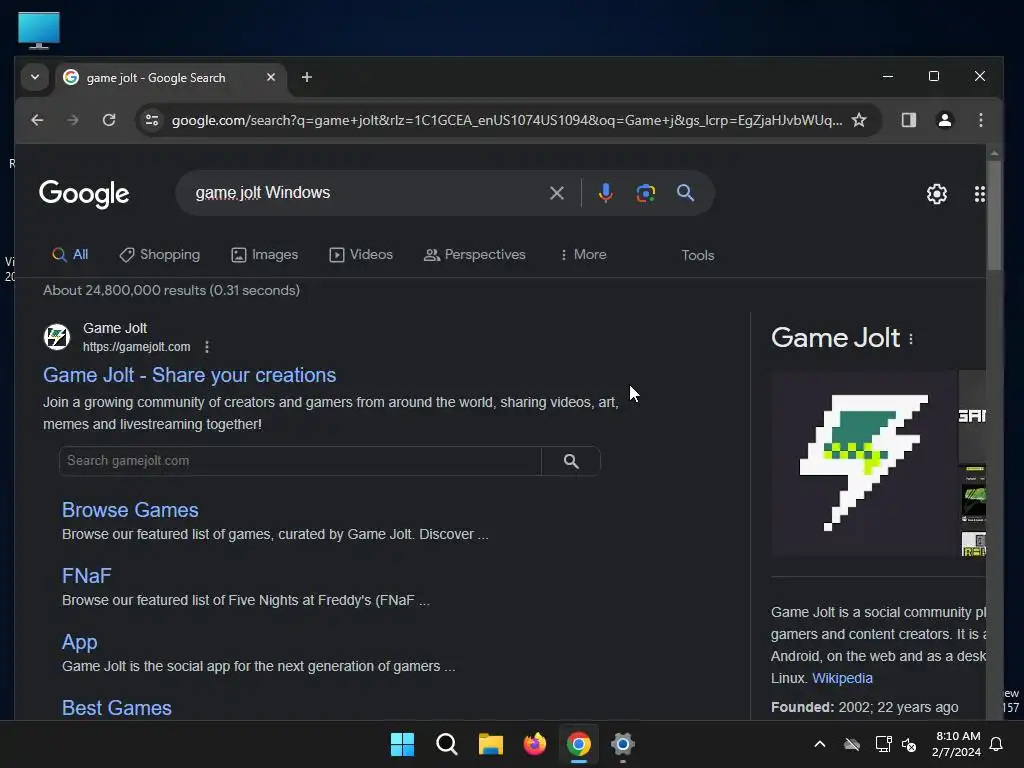Close the game jolt tab
This screenshot has width=1024, height=768.
coord(271,77)
